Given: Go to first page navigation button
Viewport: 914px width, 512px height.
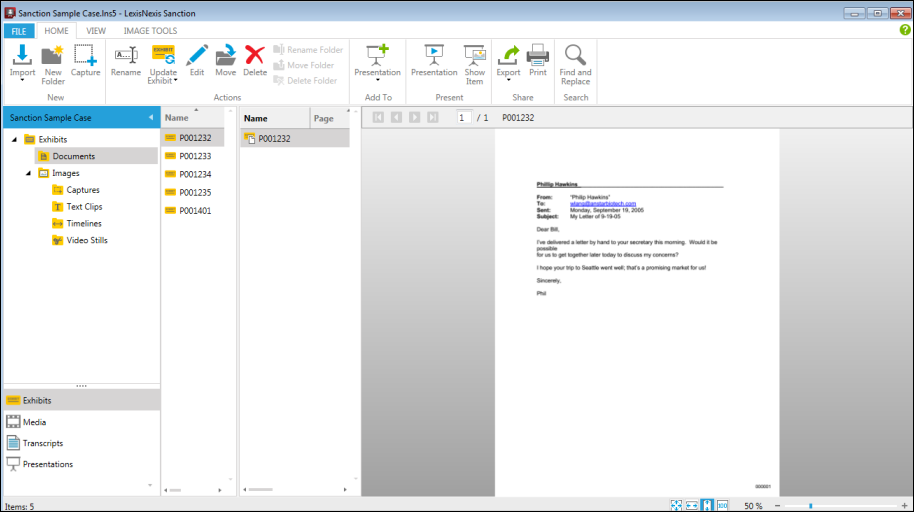Looking at the screenshot, I should click(378, 117).
